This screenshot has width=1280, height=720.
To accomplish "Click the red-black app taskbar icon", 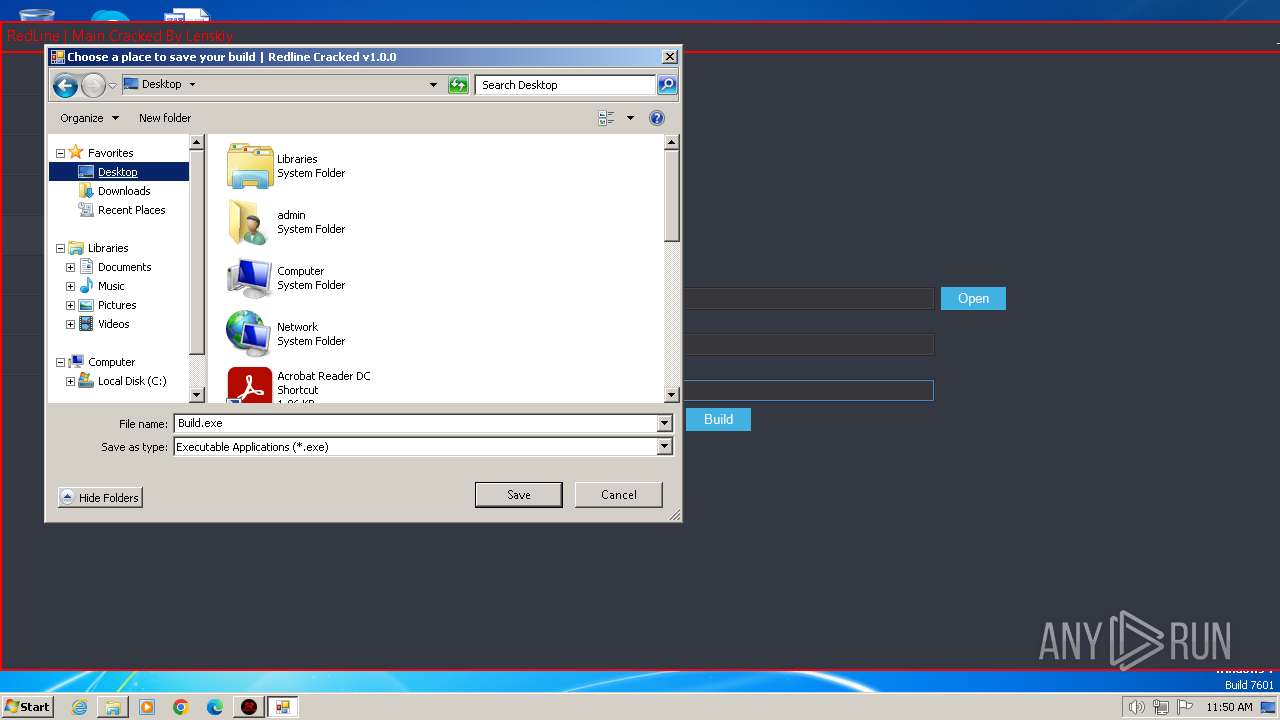I will [x=249, y=707].
